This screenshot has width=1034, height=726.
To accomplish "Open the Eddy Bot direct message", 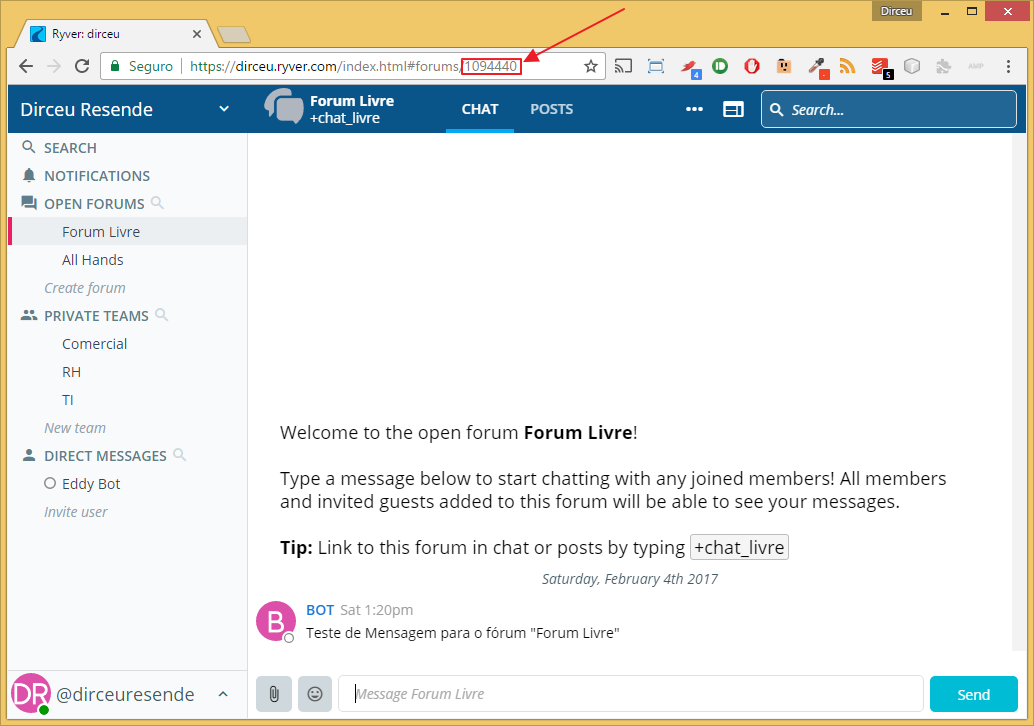I will (x=91, y=484).
